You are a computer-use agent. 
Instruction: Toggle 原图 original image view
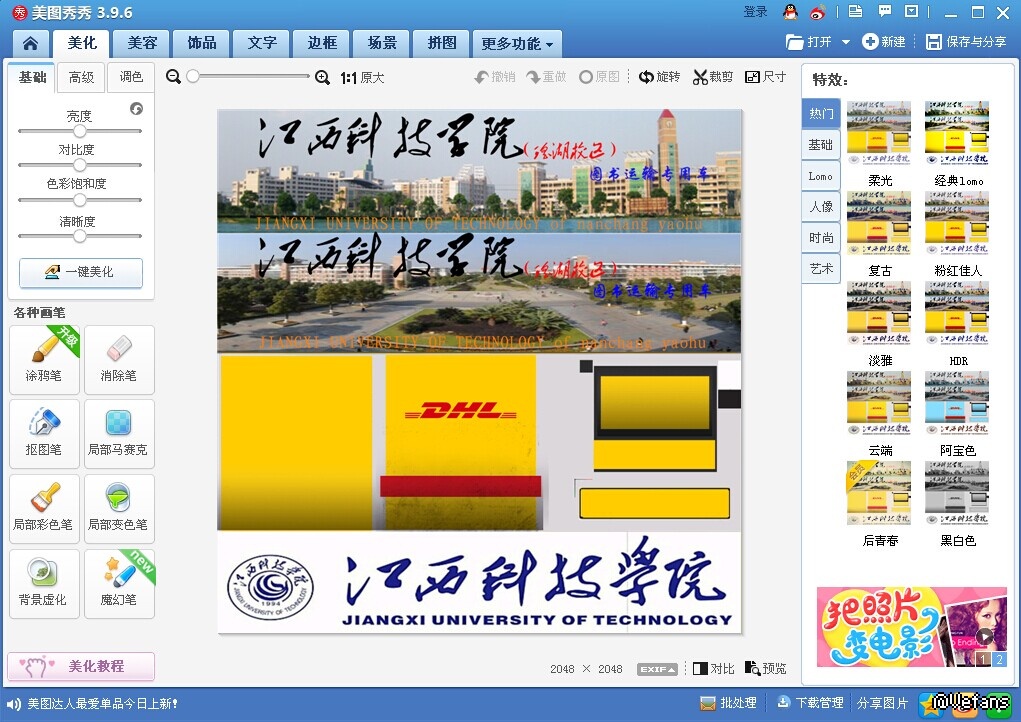pyautogui.click(x=600, y=77)
